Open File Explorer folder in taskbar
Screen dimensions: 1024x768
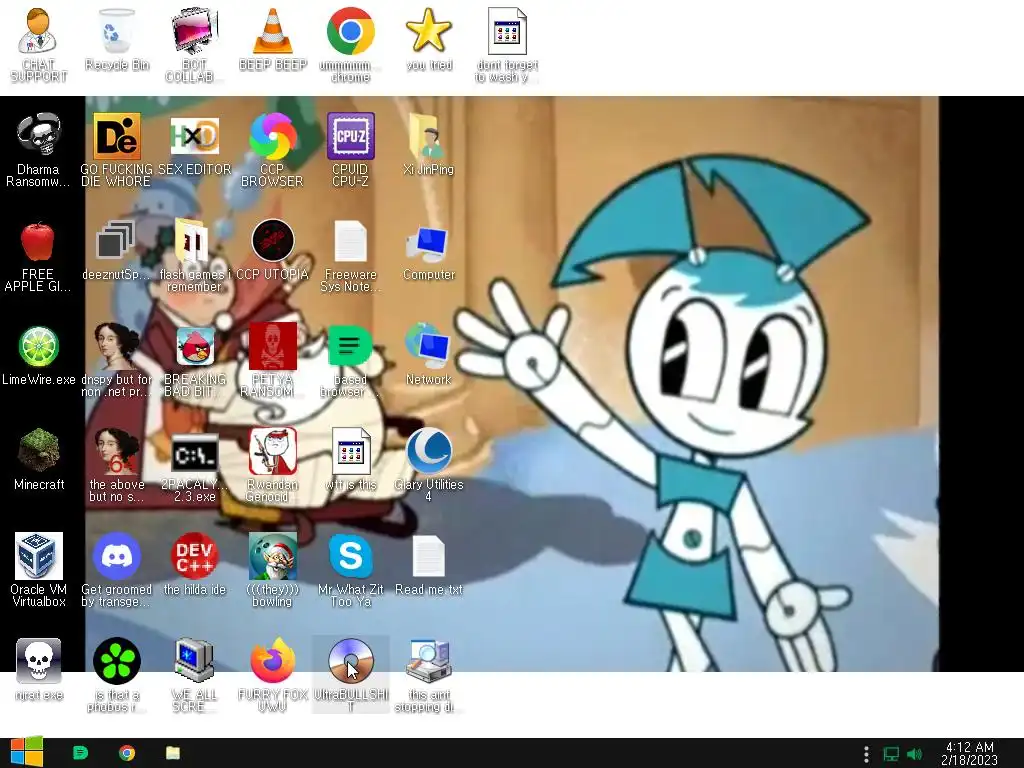[x=173, y=753]
